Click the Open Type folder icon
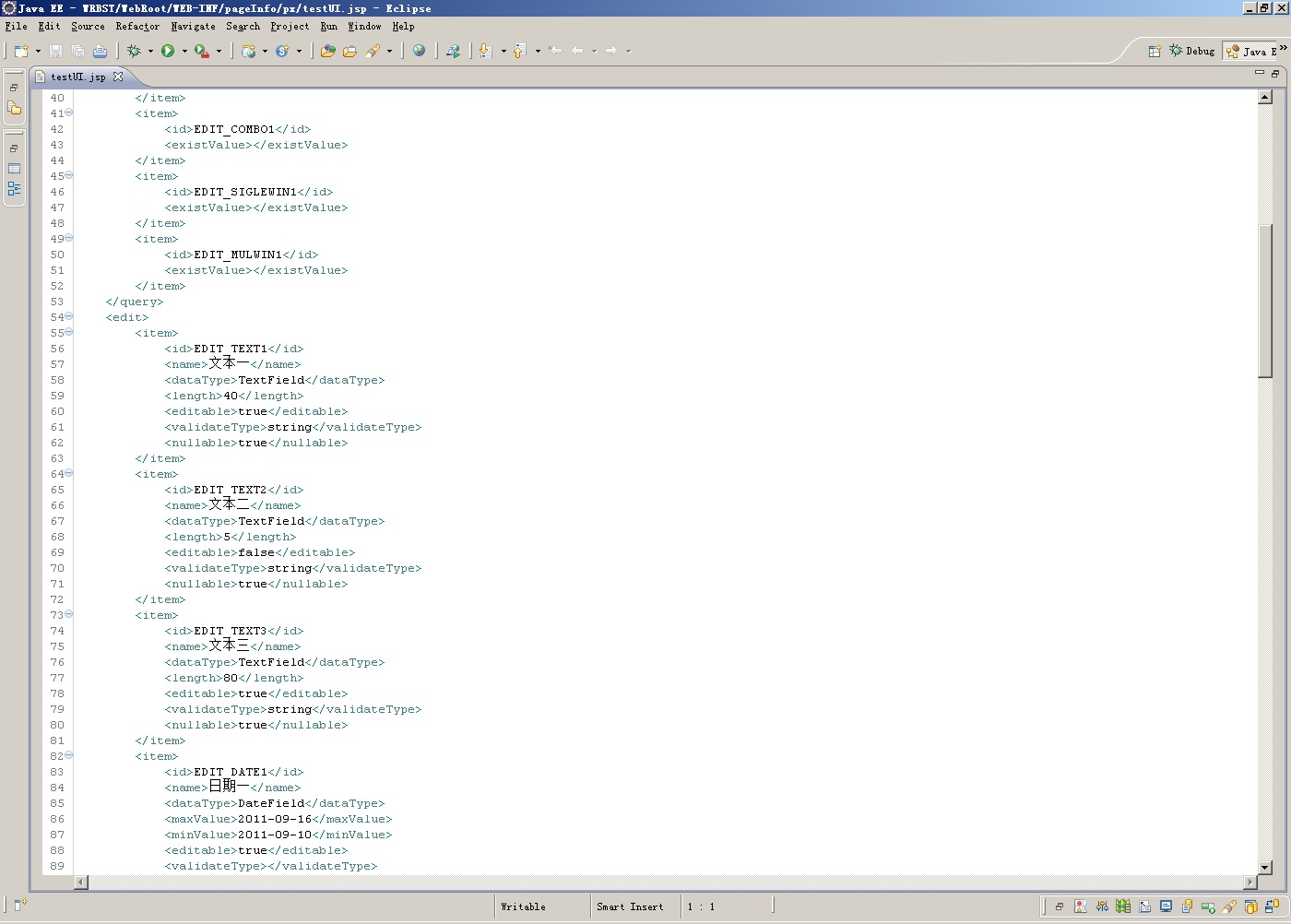 click(x=327, y=51)
